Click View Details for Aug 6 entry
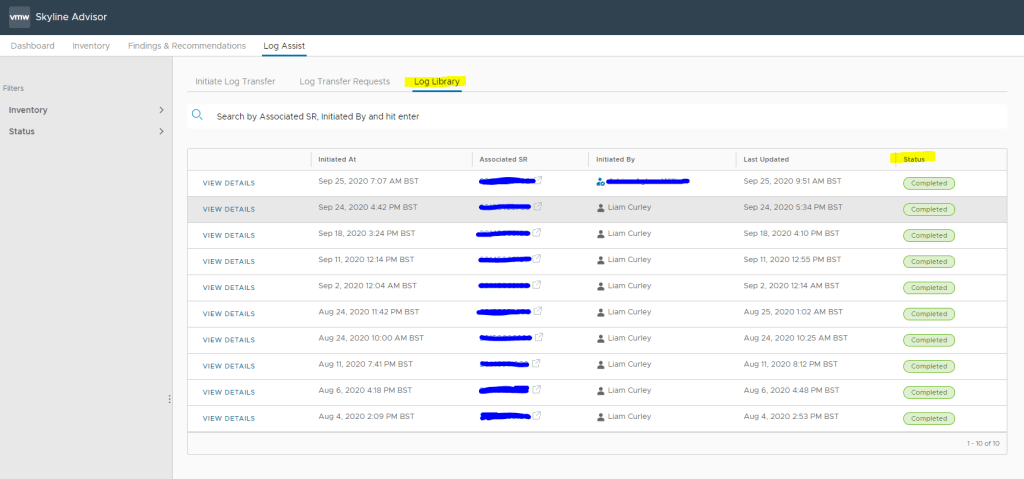1024x479 pixels. click(x=228, y=392)
